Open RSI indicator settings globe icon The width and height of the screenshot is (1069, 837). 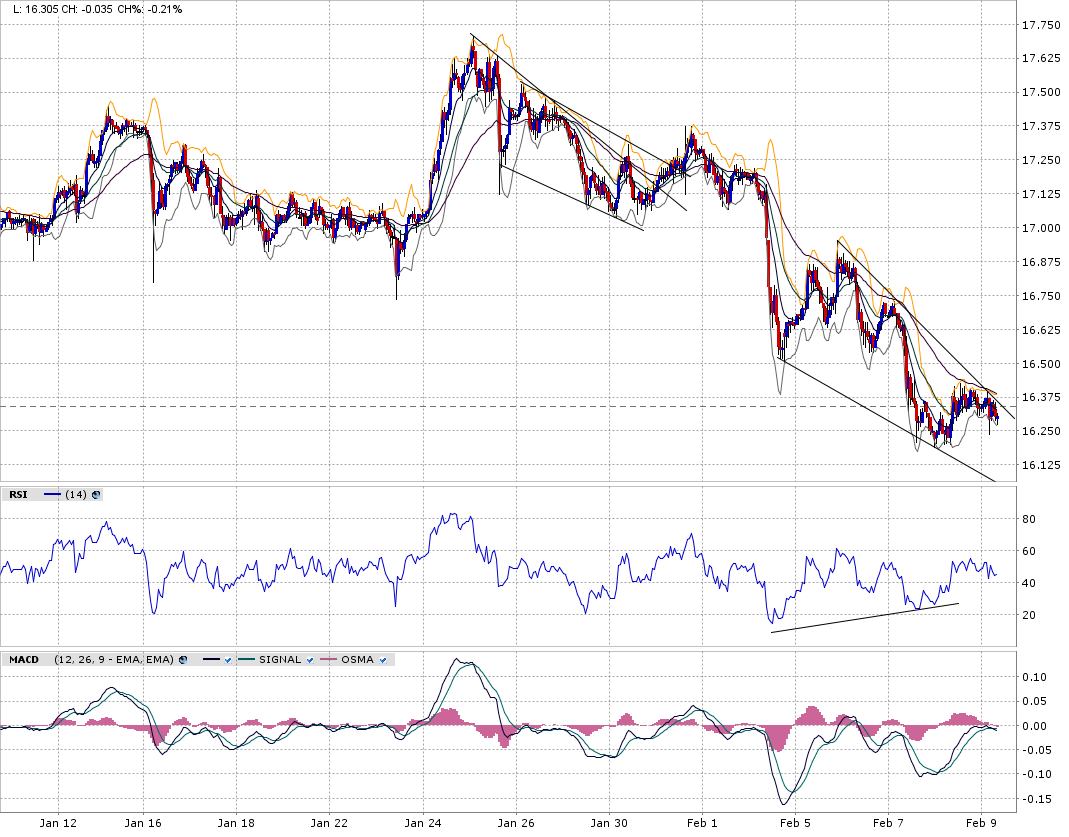[96, 494]
